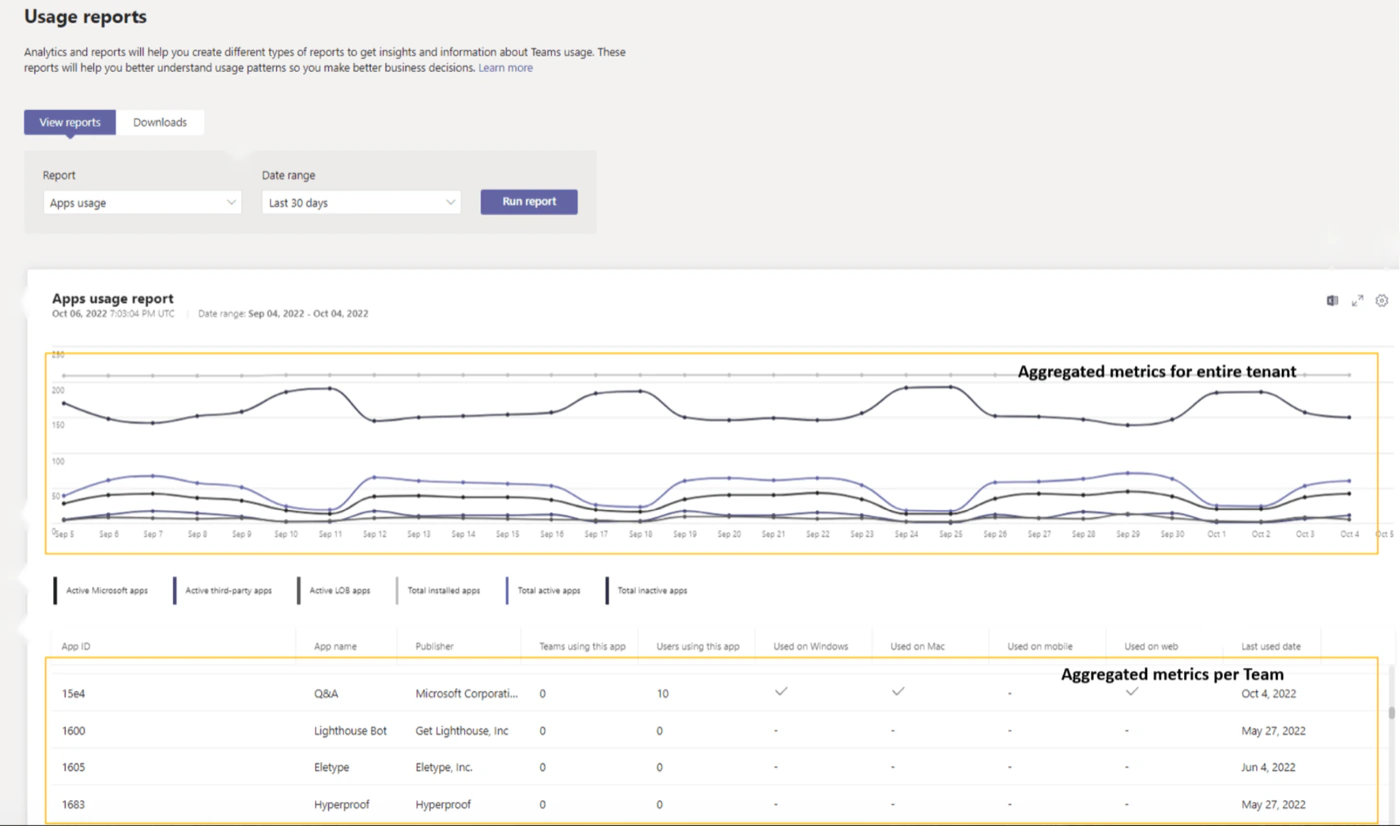
Task: Select Eletype, Inc. publisher cell
Action: point(444,768)
